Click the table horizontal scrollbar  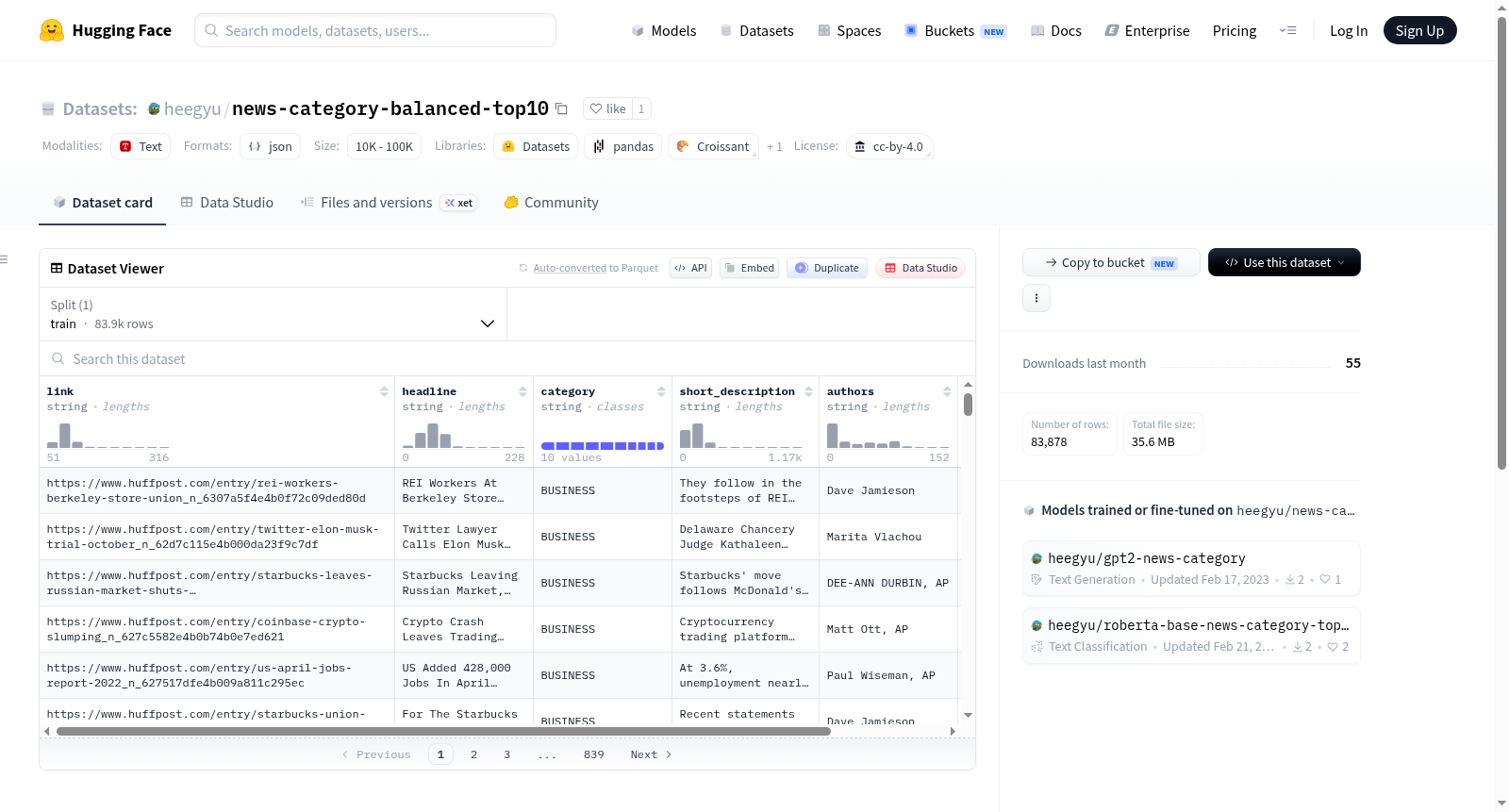click(443, 731)
